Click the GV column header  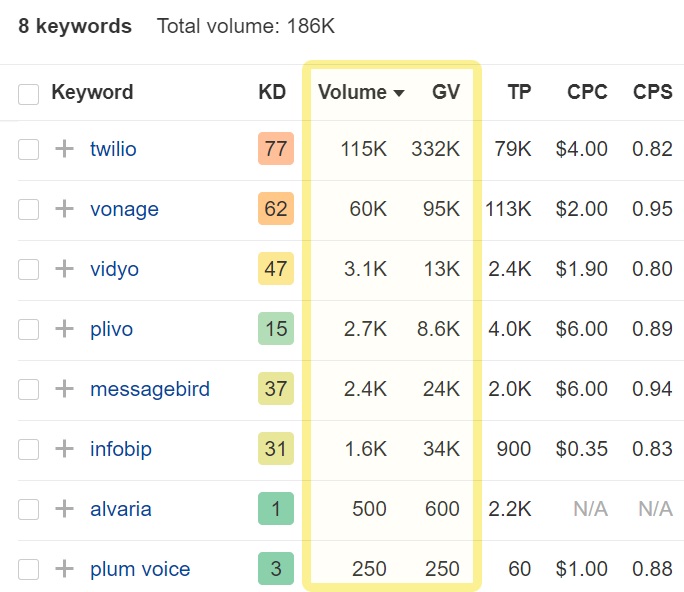point(446,92)
